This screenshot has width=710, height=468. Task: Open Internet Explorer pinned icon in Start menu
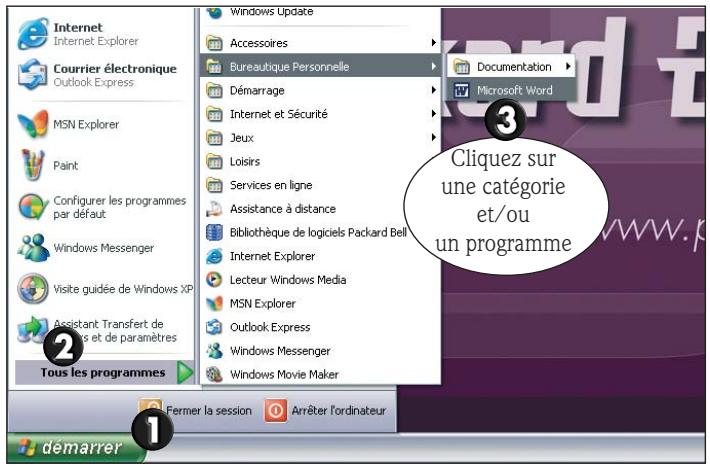tap(33, 33)
